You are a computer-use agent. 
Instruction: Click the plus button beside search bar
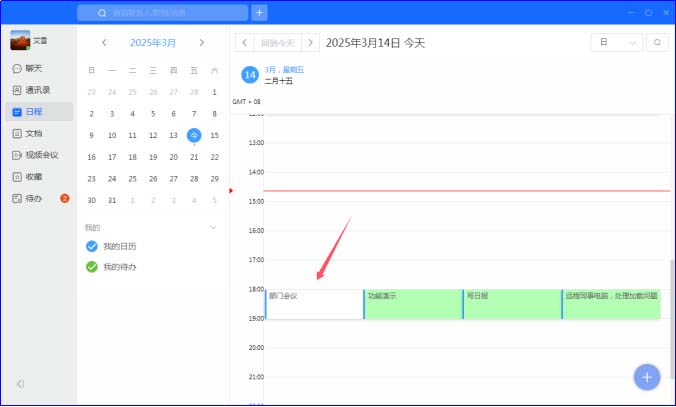(259, 13)
